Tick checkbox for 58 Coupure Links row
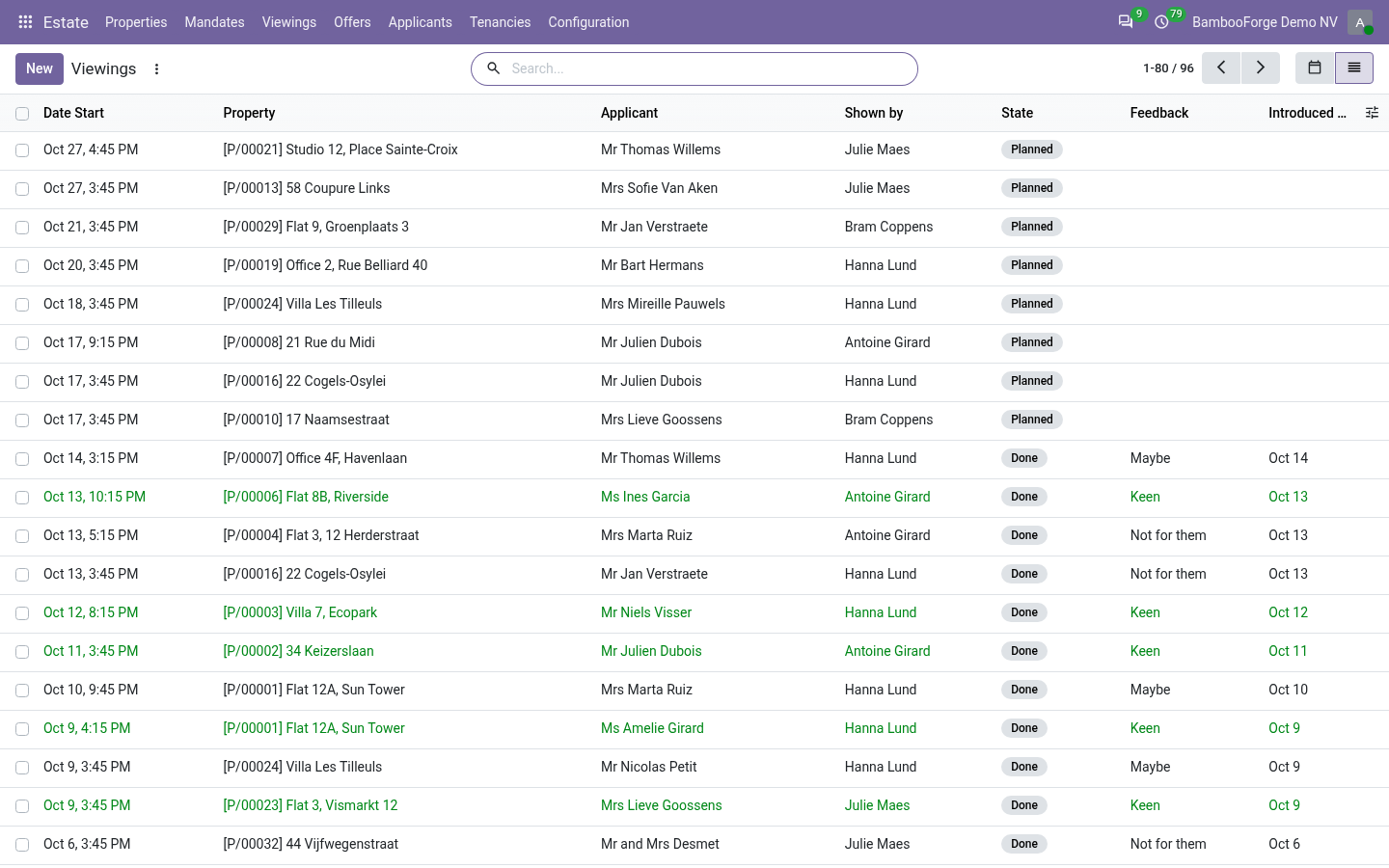 click(22, 189)
